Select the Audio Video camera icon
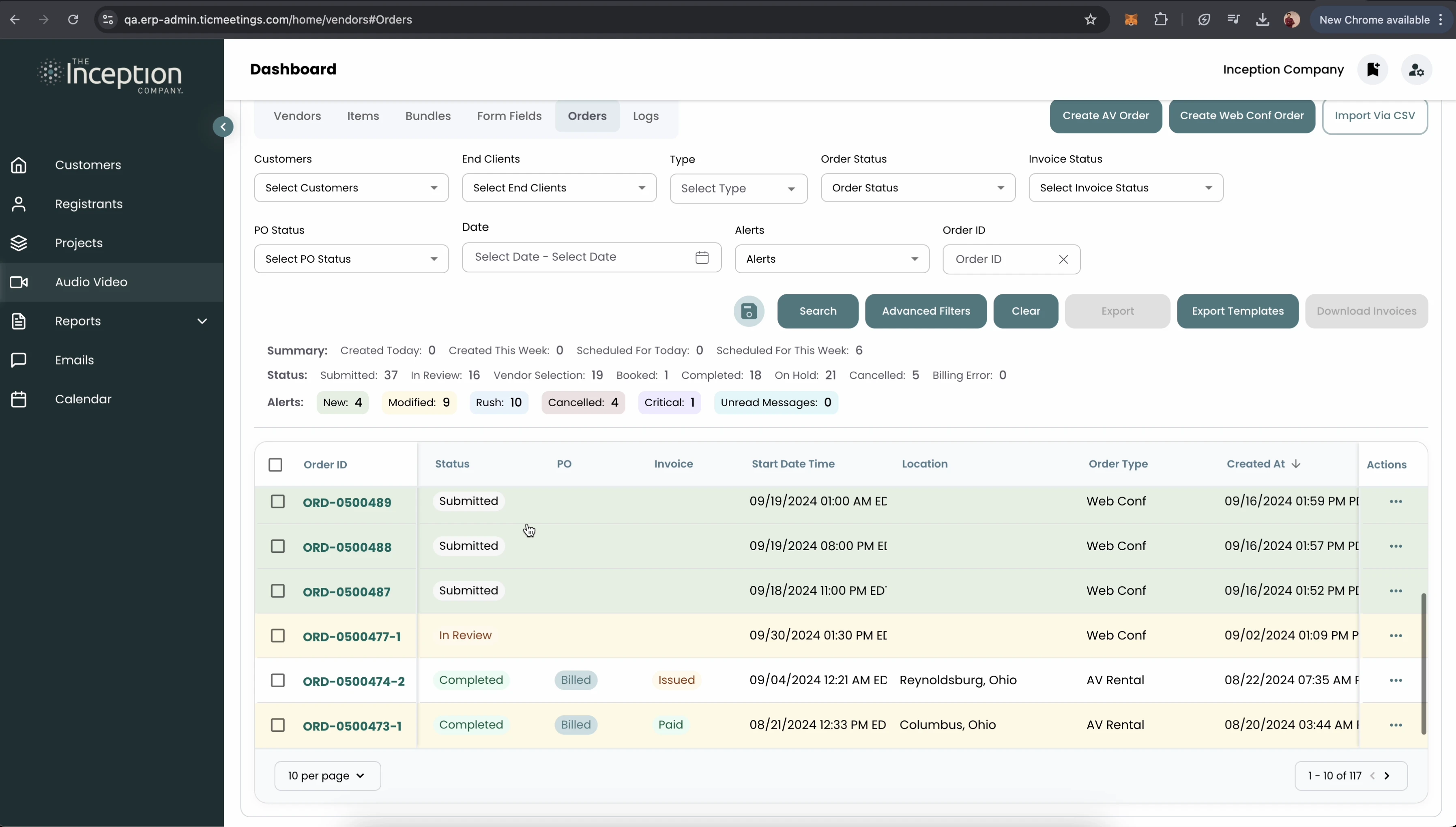Image resolution: width=1456 pixels, height=827 pixels. [x=19, y=282]
